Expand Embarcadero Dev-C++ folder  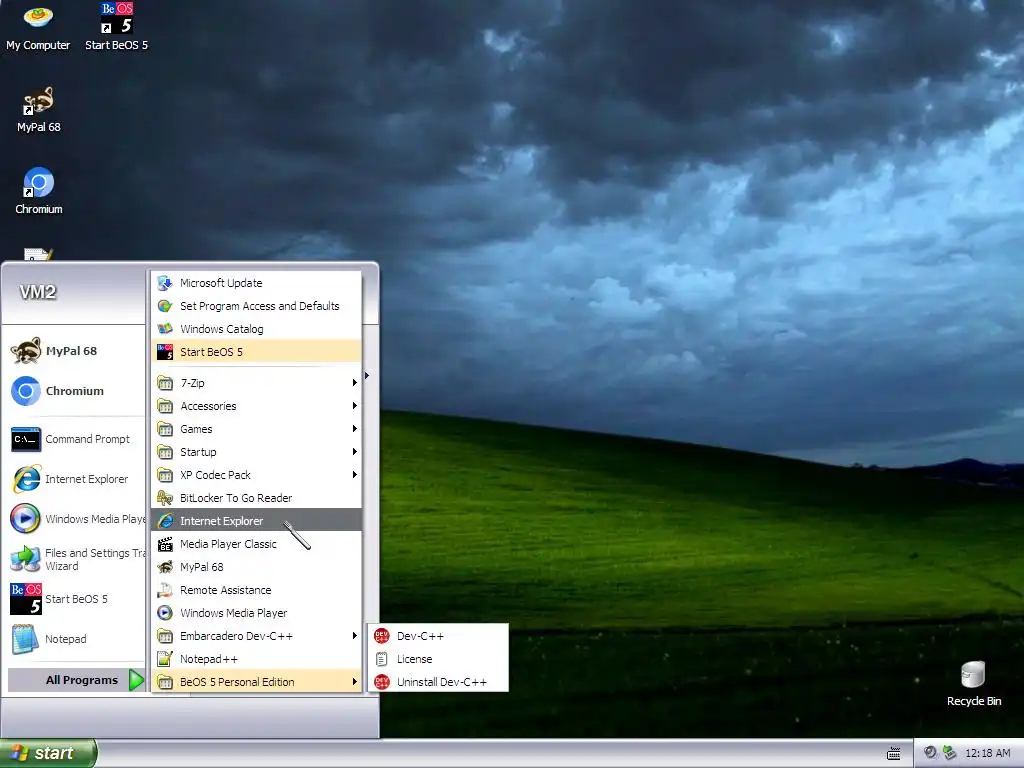click(x=257, y=635)
